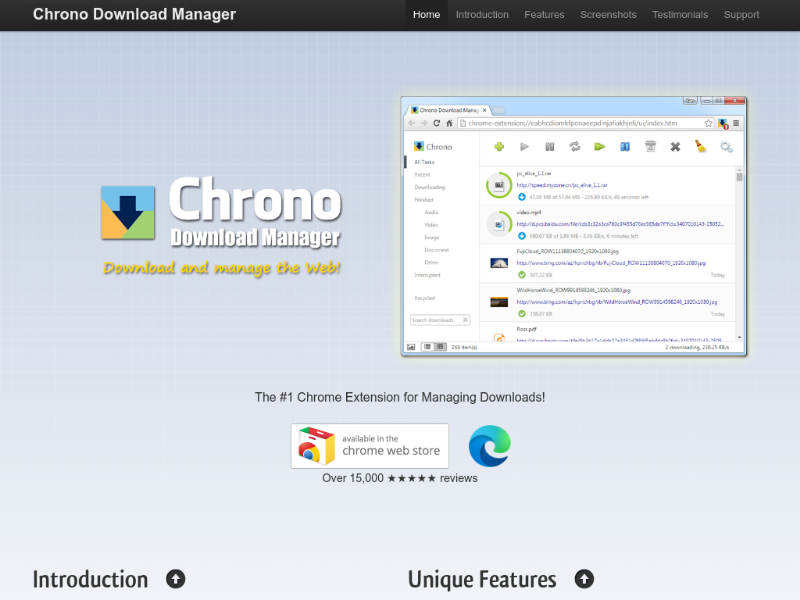Click the Chrome Web Store badge
This screenshot has width=800, height=600.
coord(370,445)
